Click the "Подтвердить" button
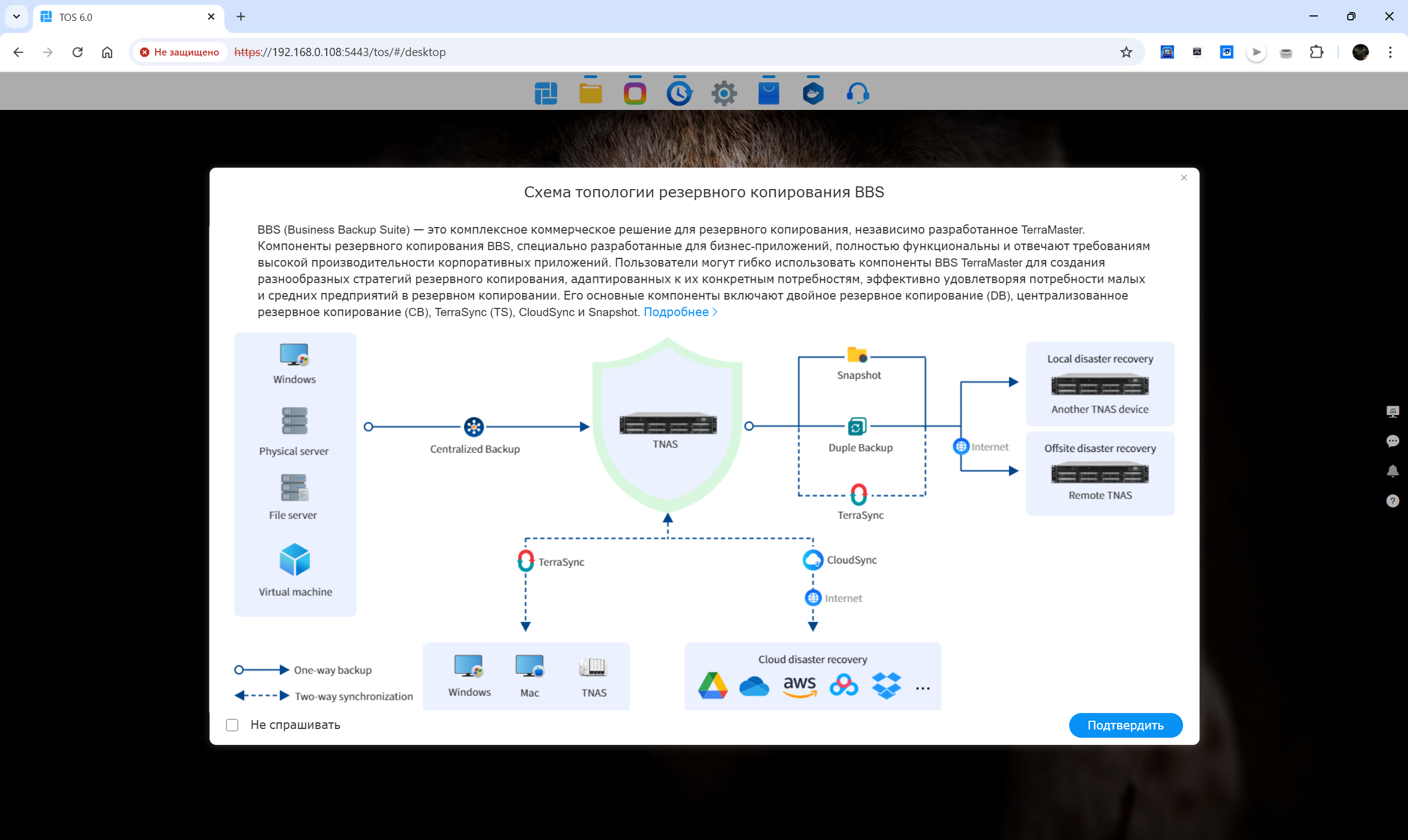 click(1125, 725)
